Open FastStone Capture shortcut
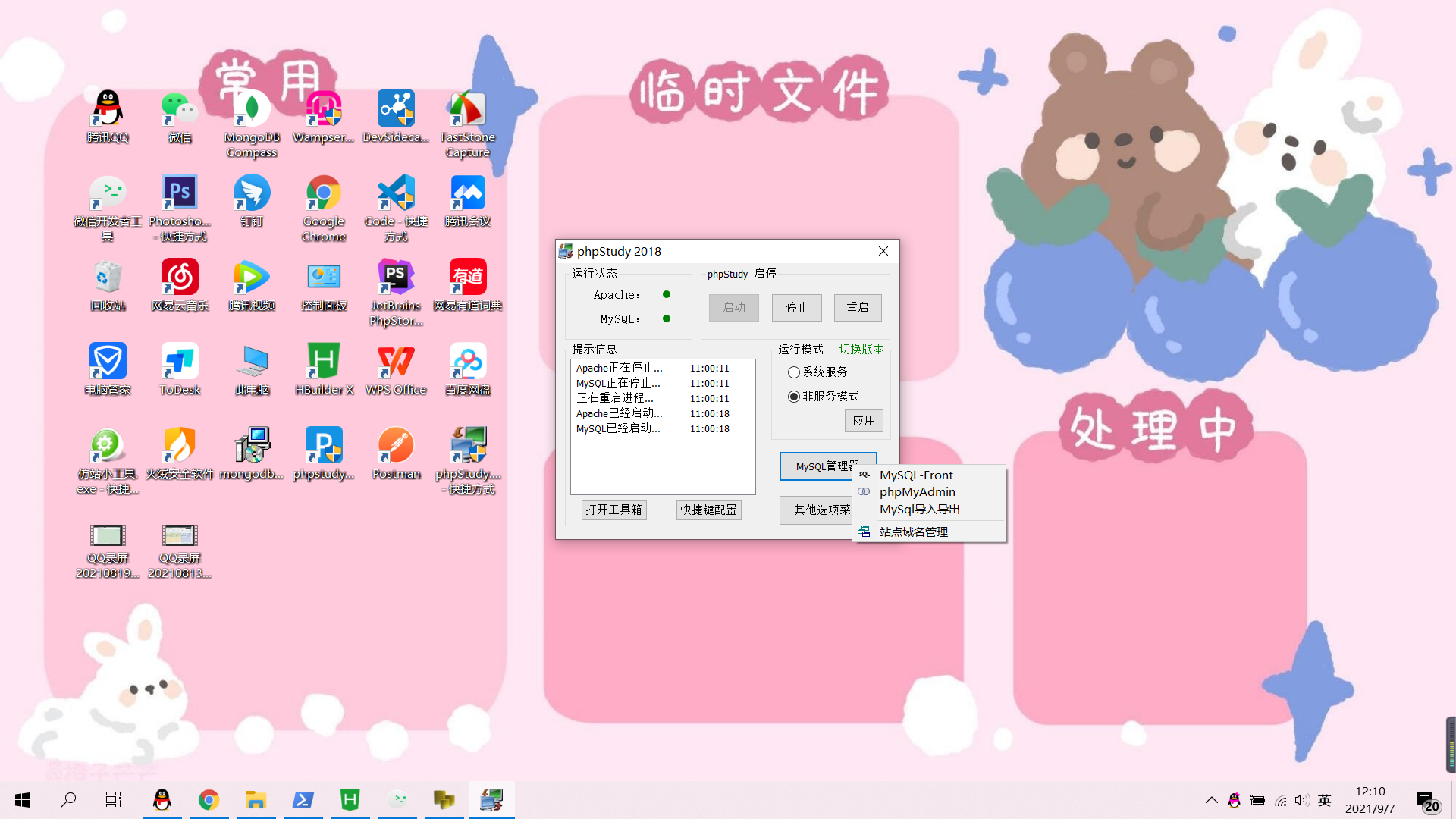Image resolution: width=1456 pixels, height=819 pixels. [468, 125]
